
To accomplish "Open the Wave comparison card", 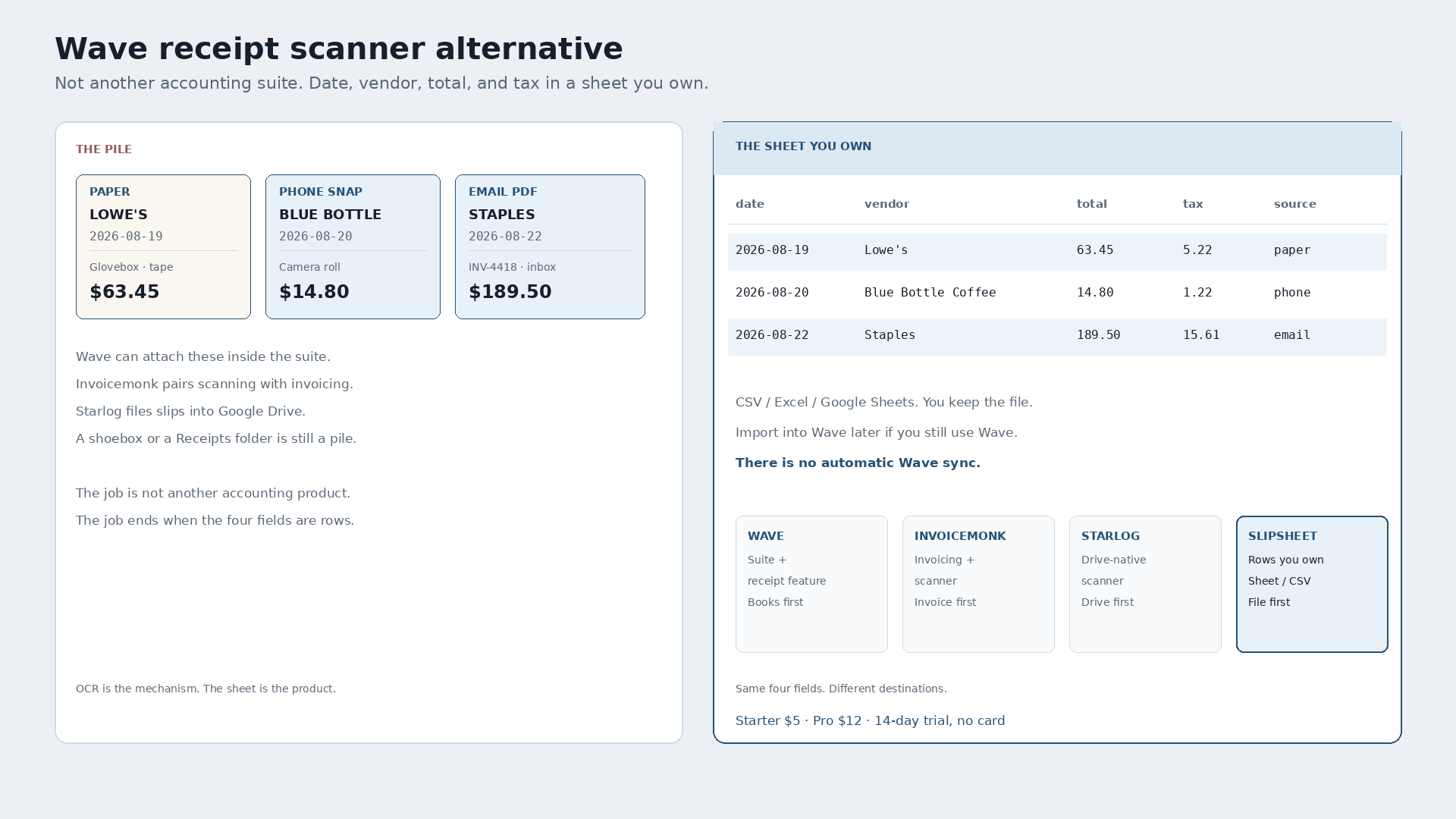I will pos(811,584).
